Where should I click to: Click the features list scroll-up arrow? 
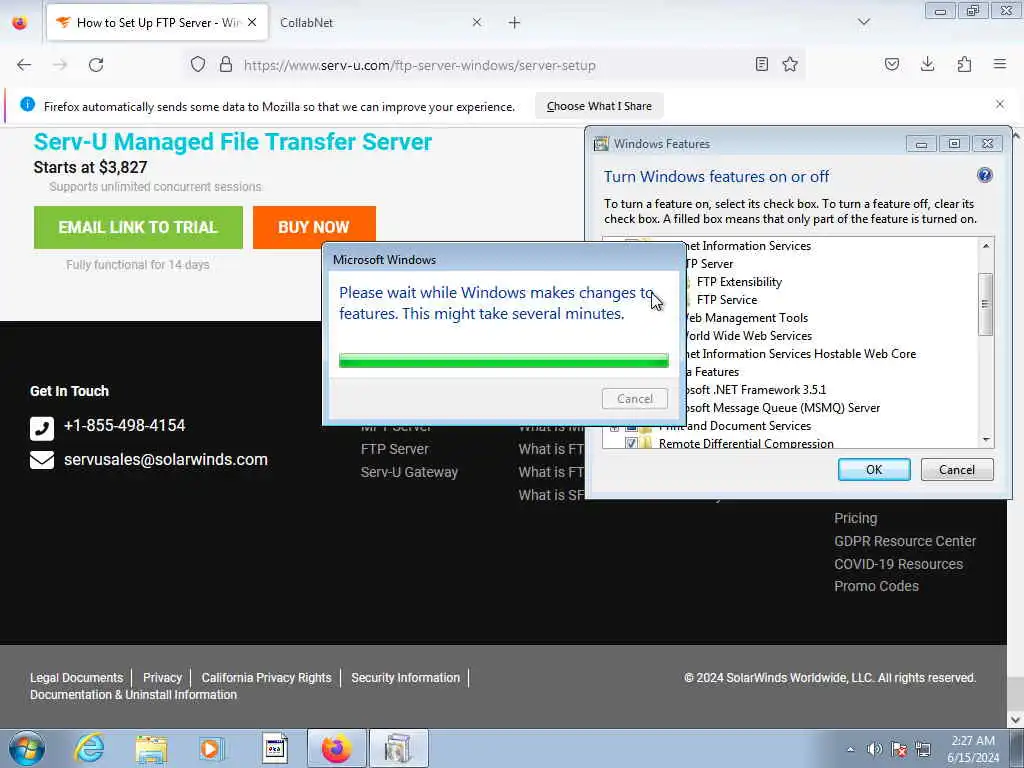coord(985,246)
